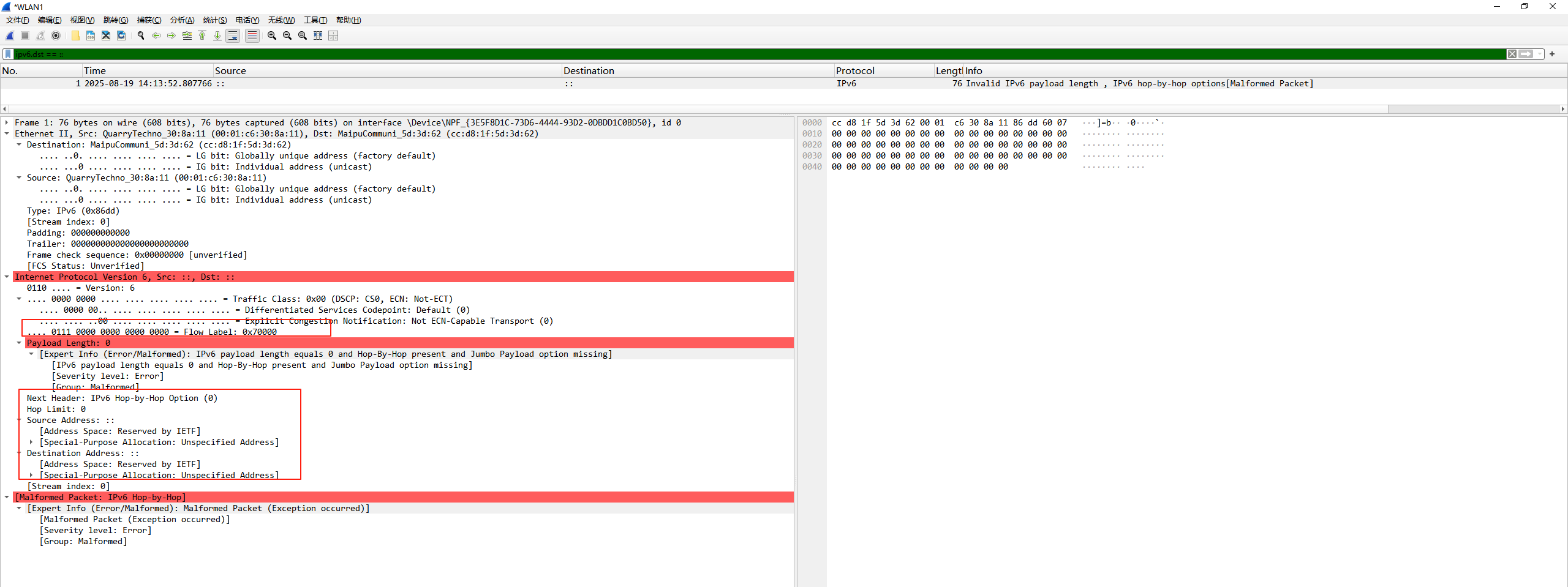Clear the display filter with X
Image resolution: width=1568 pixels, height=587 pixels.
[1512, 54]
